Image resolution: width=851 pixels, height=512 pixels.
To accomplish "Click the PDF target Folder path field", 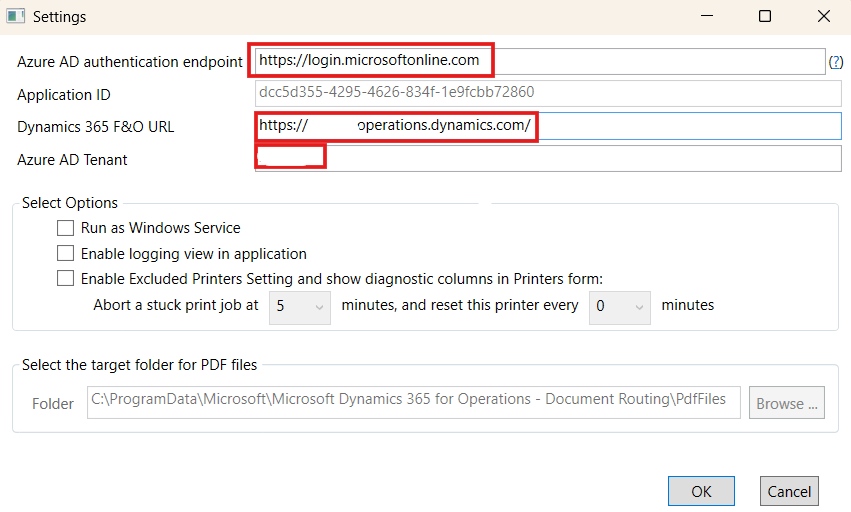I will [x=414, y=402].
